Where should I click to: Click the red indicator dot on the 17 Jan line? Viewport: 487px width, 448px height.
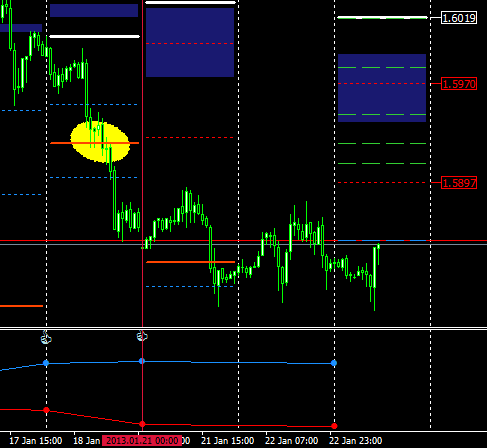coord(46,410)
